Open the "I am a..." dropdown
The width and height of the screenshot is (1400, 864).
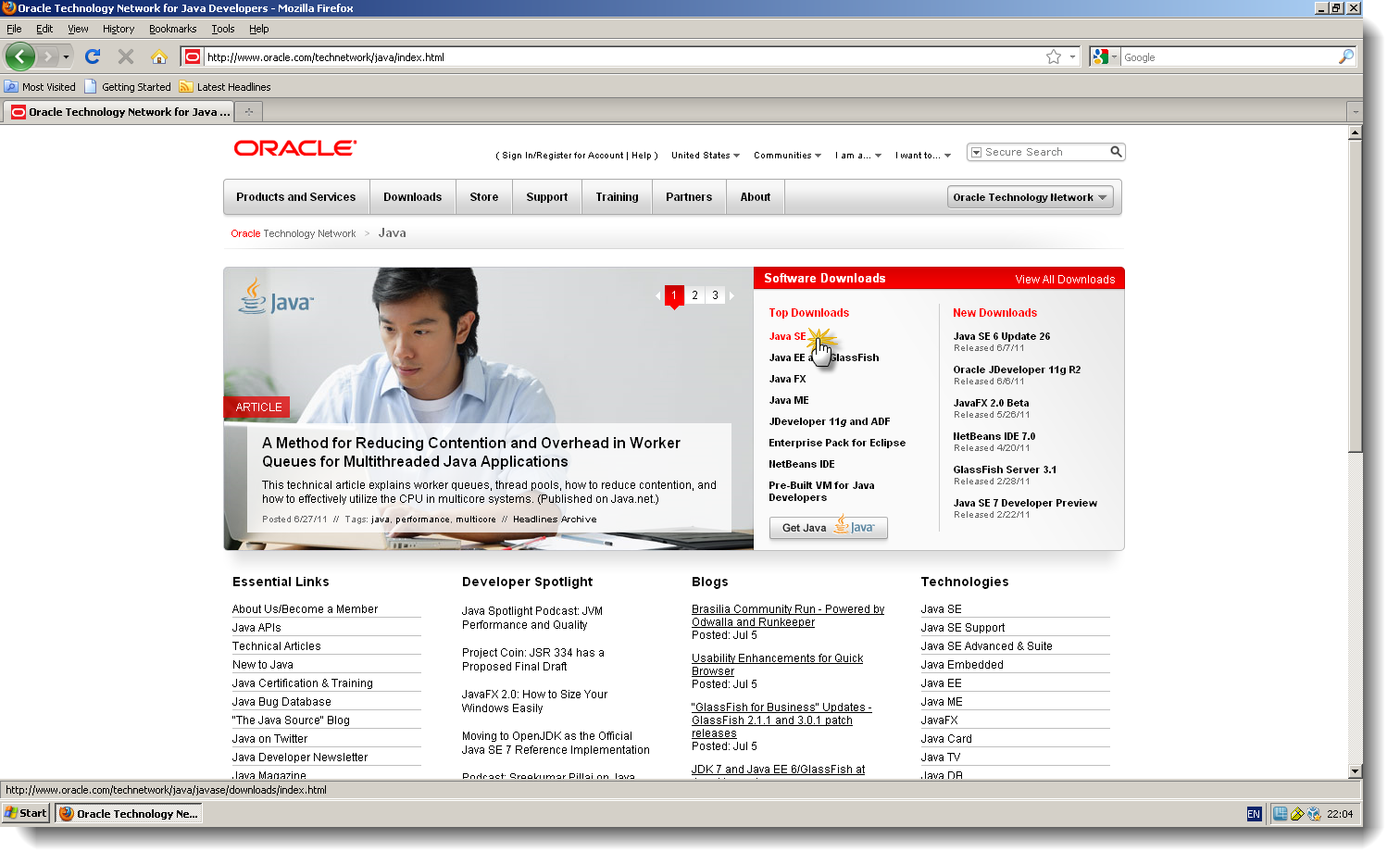pos(857,155)
